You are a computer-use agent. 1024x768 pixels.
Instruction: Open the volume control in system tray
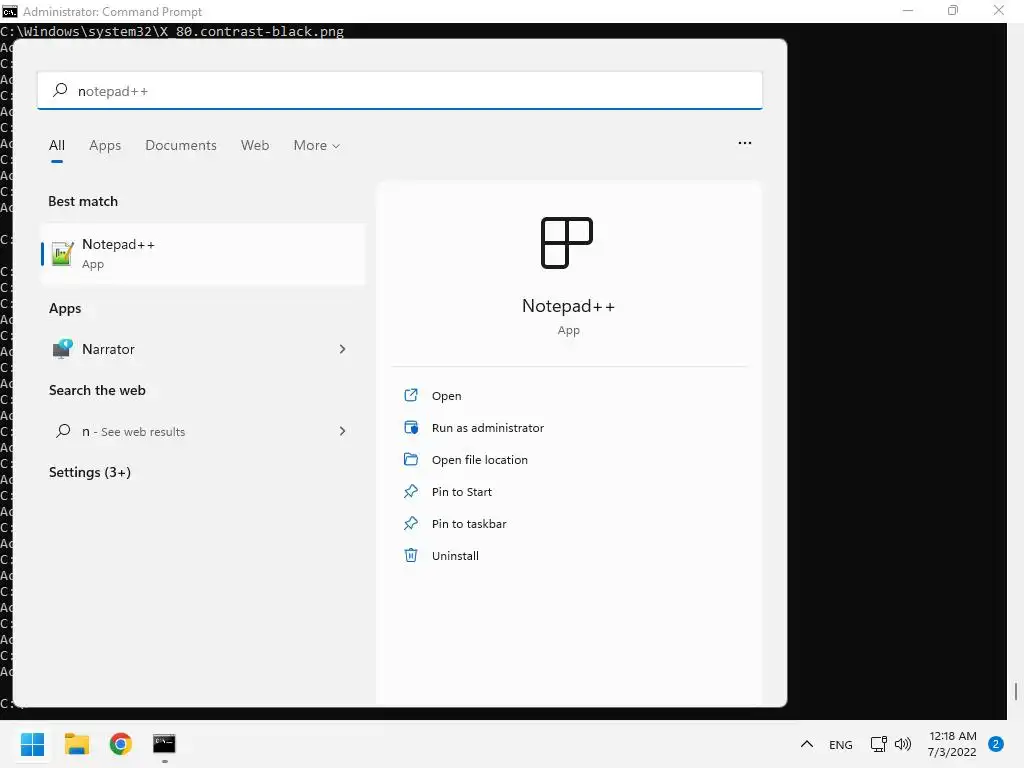[903, 744]
